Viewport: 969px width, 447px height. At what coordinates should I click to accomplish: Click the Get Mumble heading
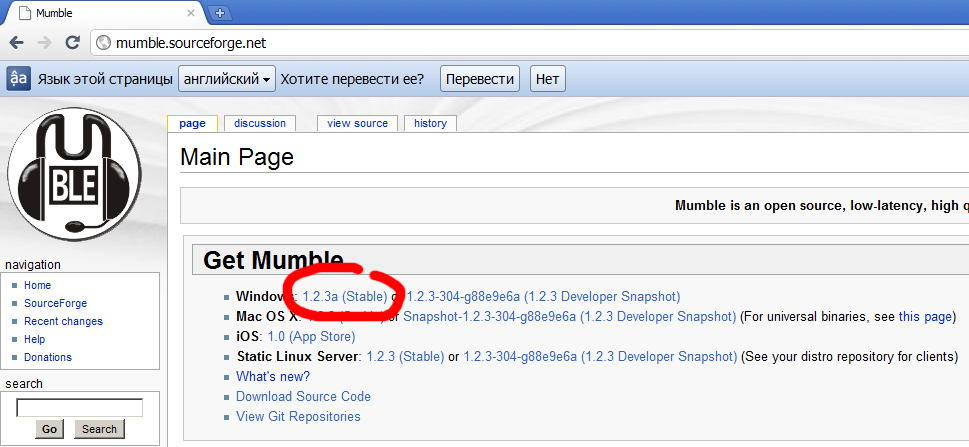pyautogui.click(x=273, y=260)
